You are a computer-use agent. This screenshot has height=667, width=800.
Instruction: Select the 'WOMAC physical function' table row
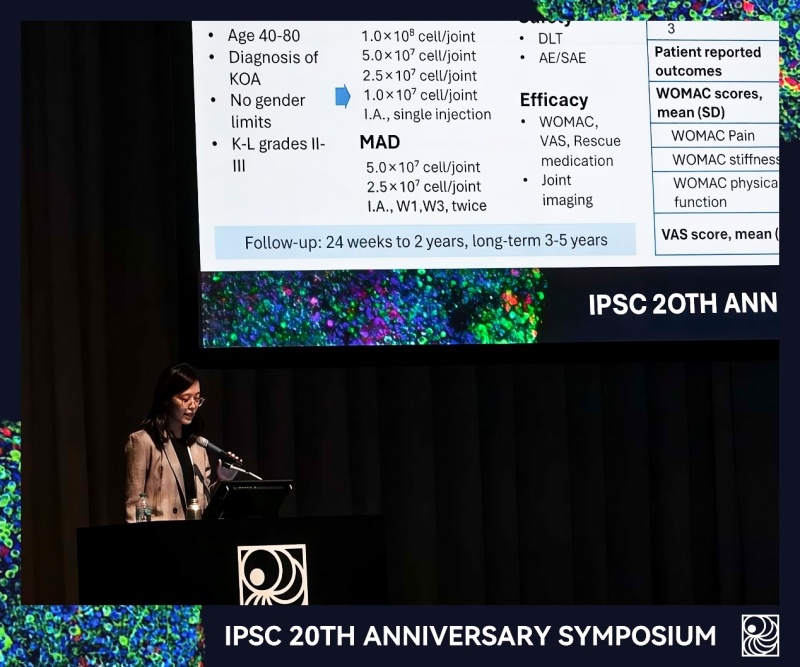point(716,192)
